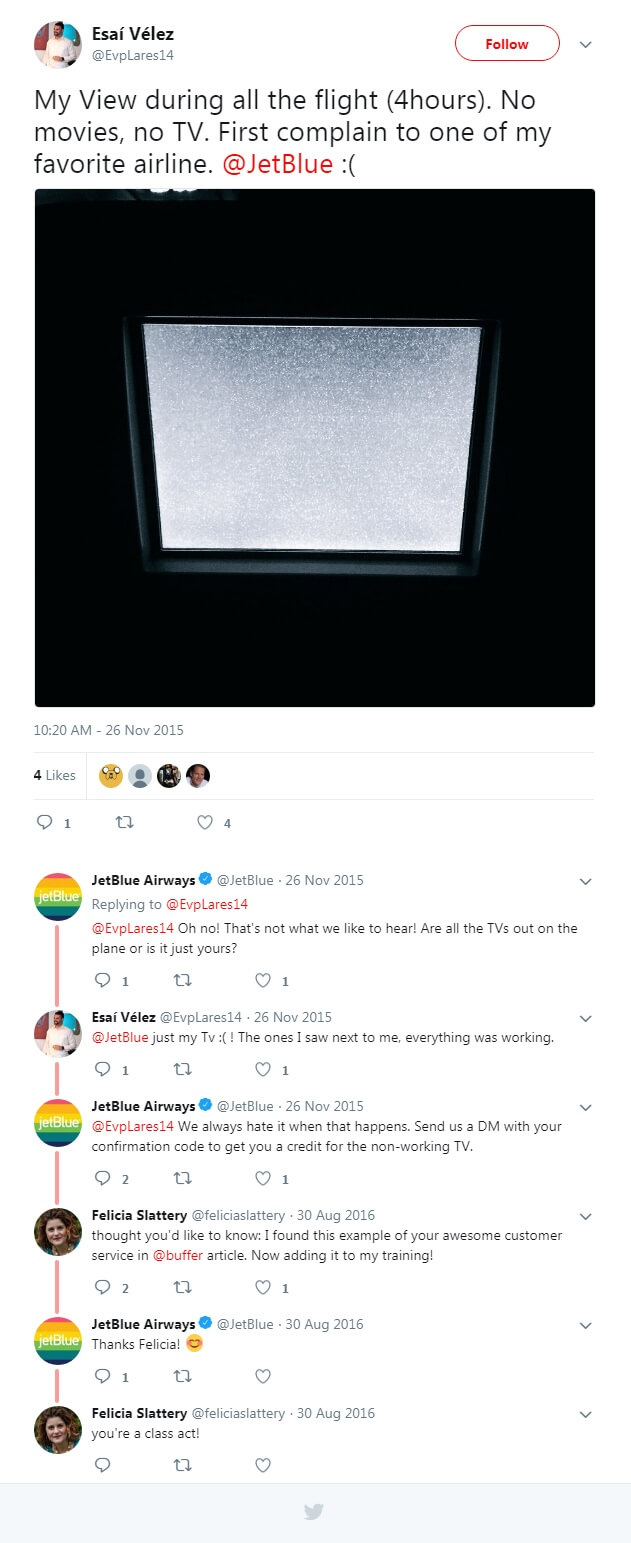This screenshot has width=631, height=1543.
Task: Reply to Felicia's @buffer article tweet
Action: point(103,1287)
